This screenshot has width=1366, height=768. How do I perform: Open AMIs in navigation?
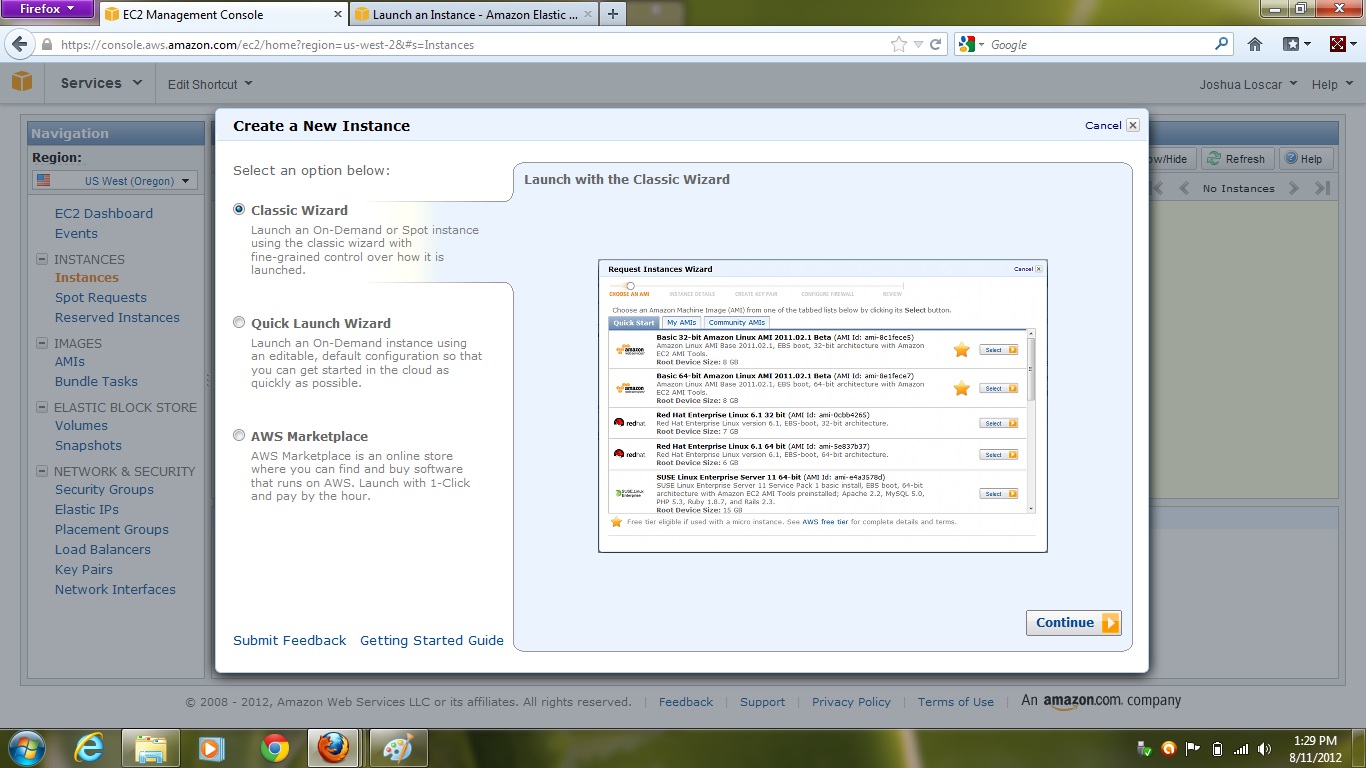tap(70, 361)
